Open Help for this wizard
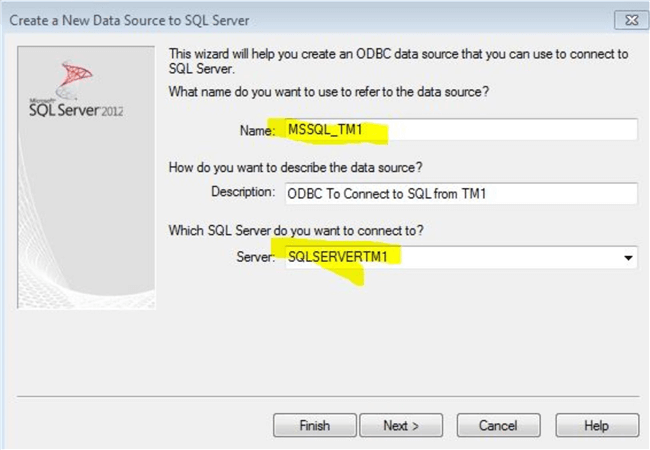Image resolution: width=650 pixels, height=450 pixels. (596, 425)
